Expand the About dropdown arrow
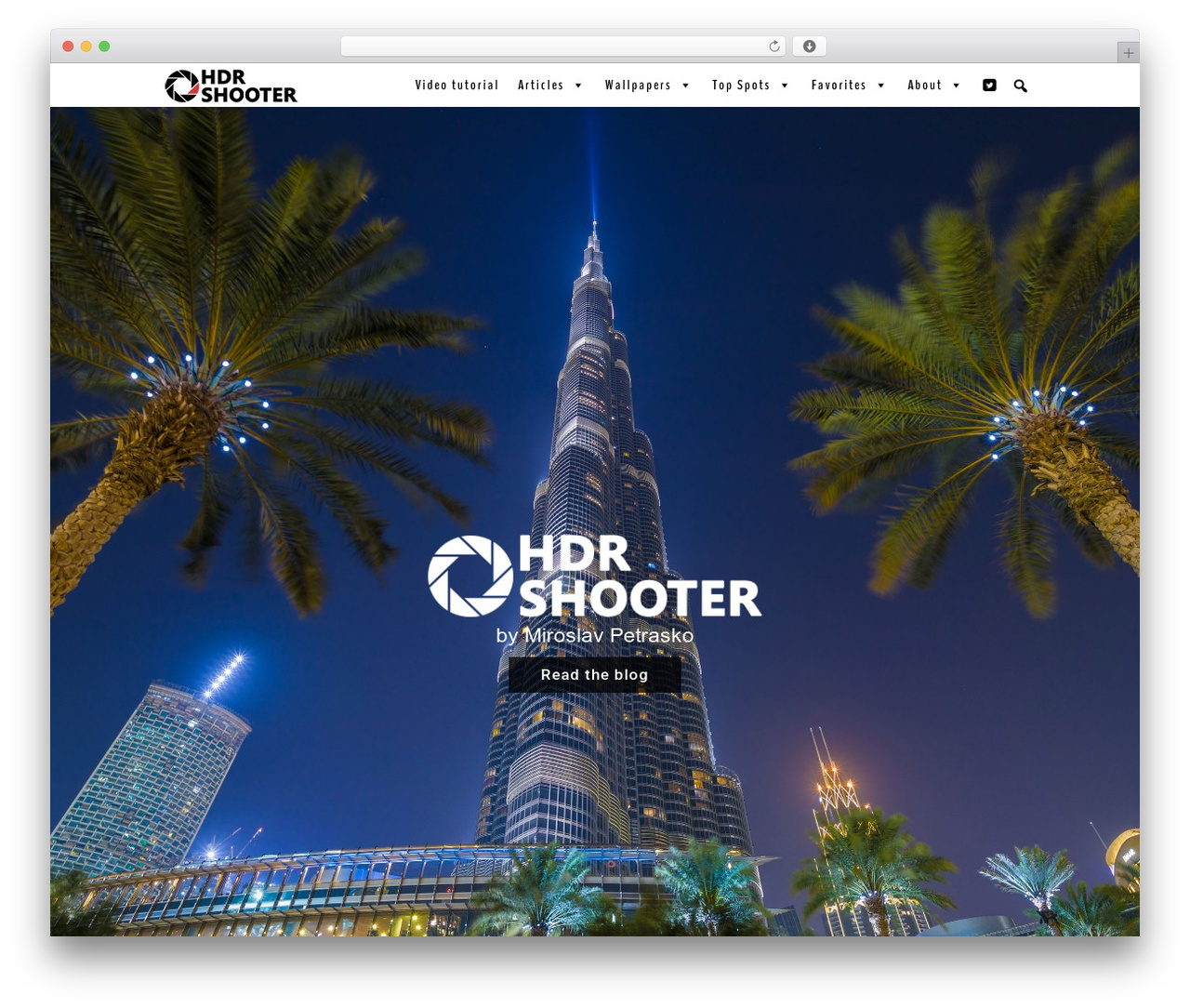The height and width of the screenshot is (1008, 1190). [957, 86]
